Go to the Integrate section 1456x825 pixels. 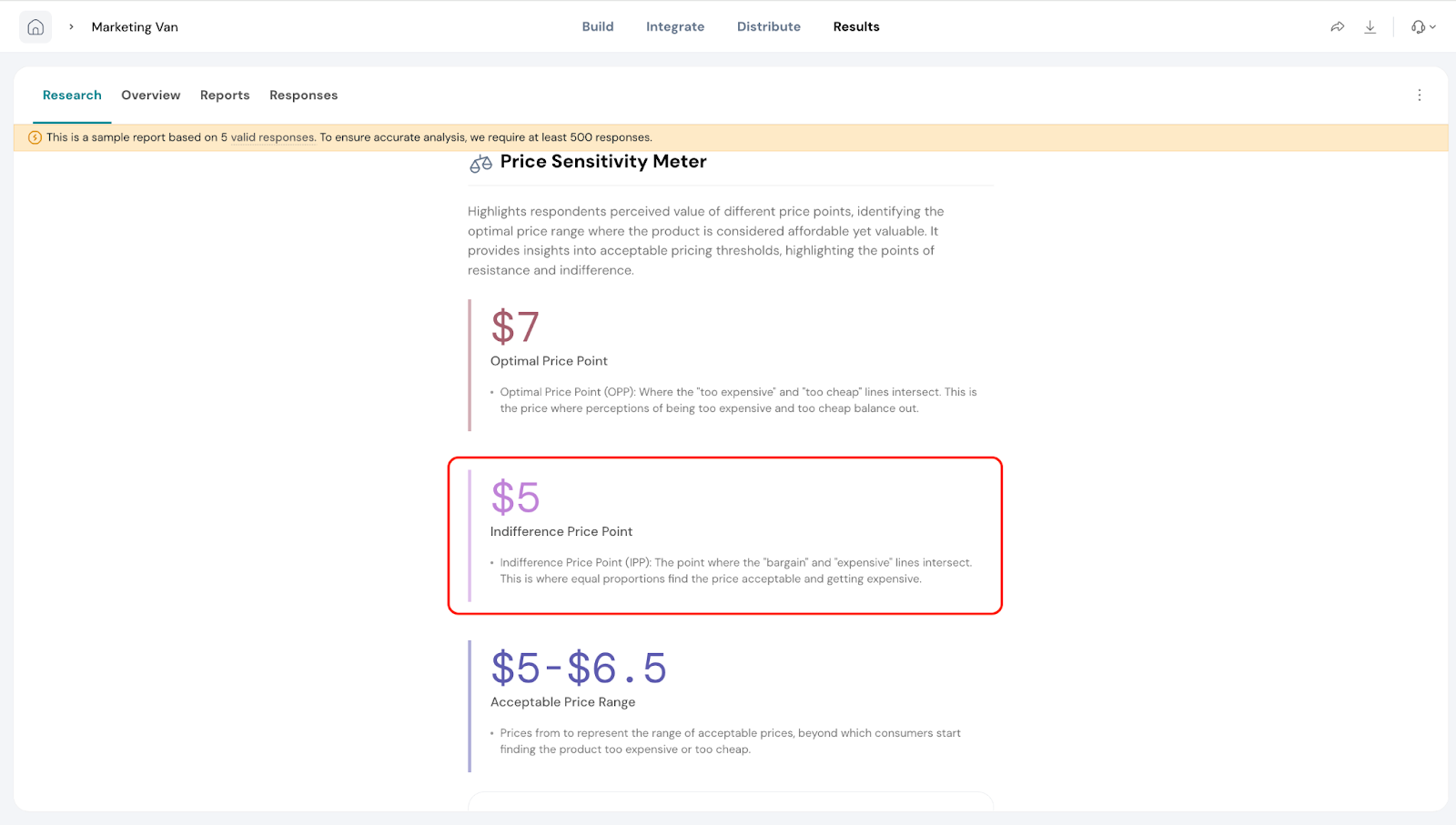tap(674, 27)
